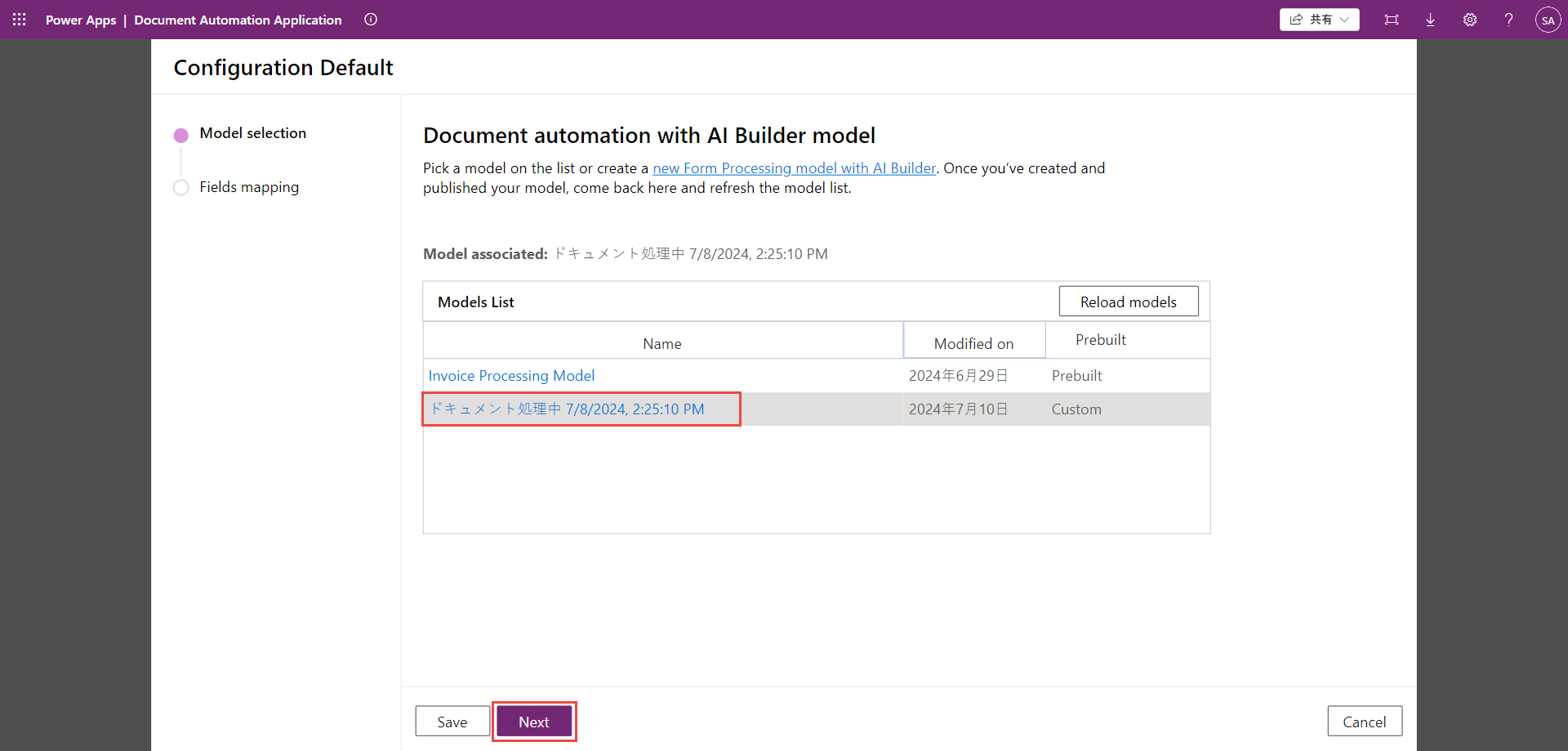Open the SA account avatar
The width and height of the screenshot is (1568, 751).
point(1548,20)
